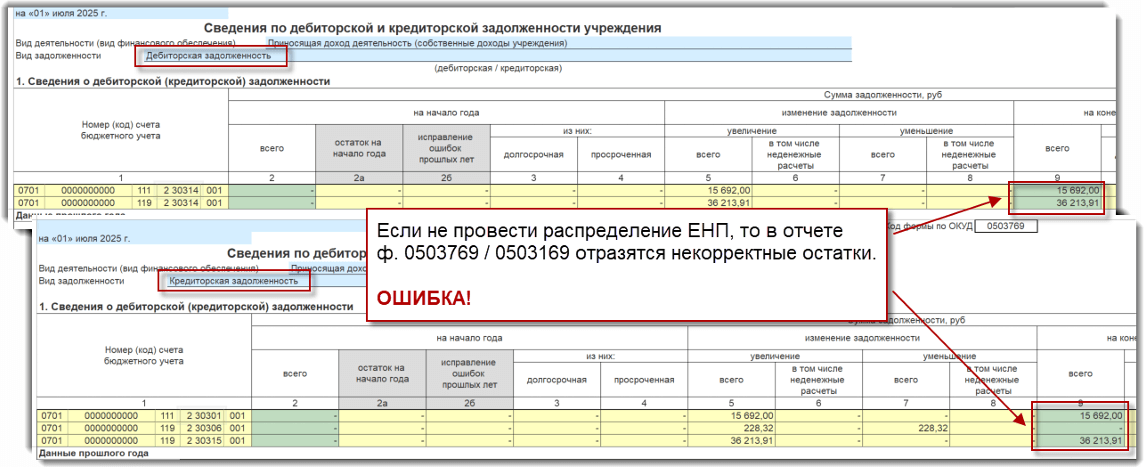1144x467 pixels.
Task: Click section heading '1. Сведения о дебиторской' in creditor report
Action: click(196, 307)
